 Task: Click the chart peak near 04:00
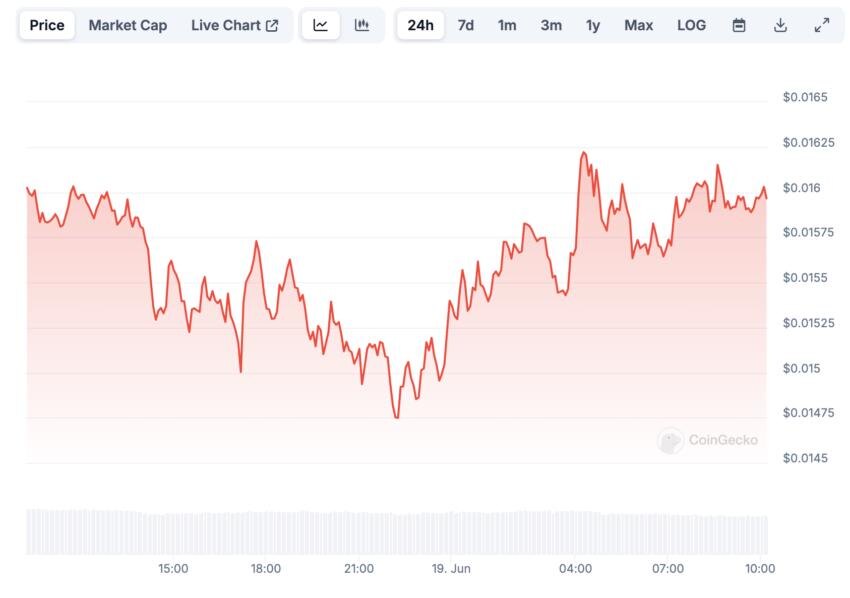coord(584,155)
